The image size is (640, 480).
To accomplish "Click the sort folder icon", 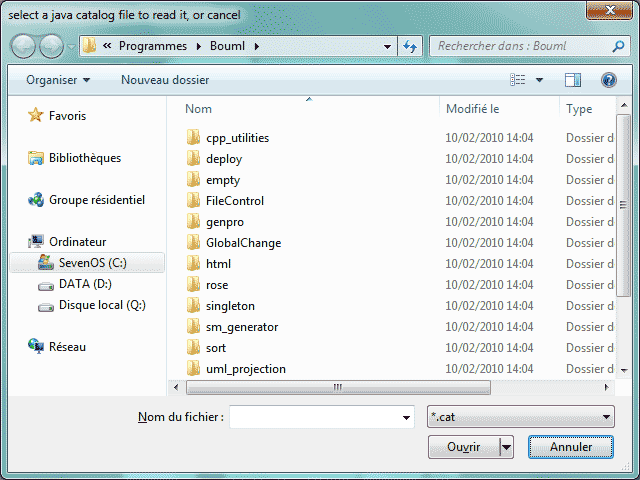I will [193, 348].
